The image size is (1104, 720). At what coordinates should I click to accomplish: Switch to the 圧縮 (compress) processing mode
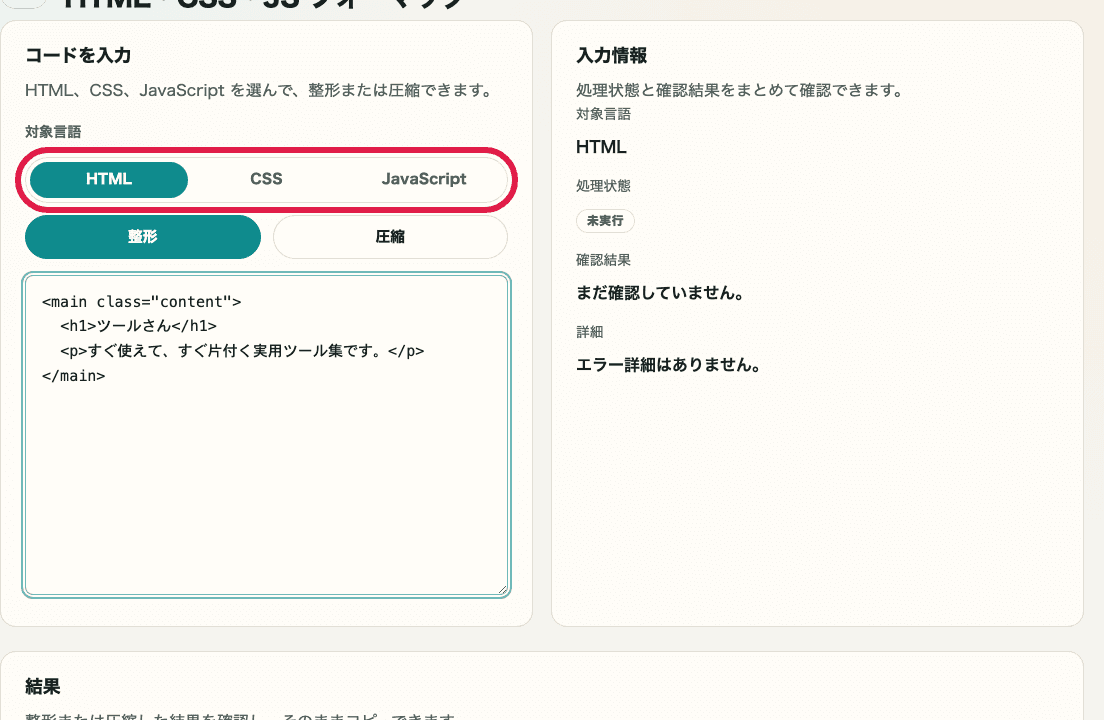coord(390,236)
